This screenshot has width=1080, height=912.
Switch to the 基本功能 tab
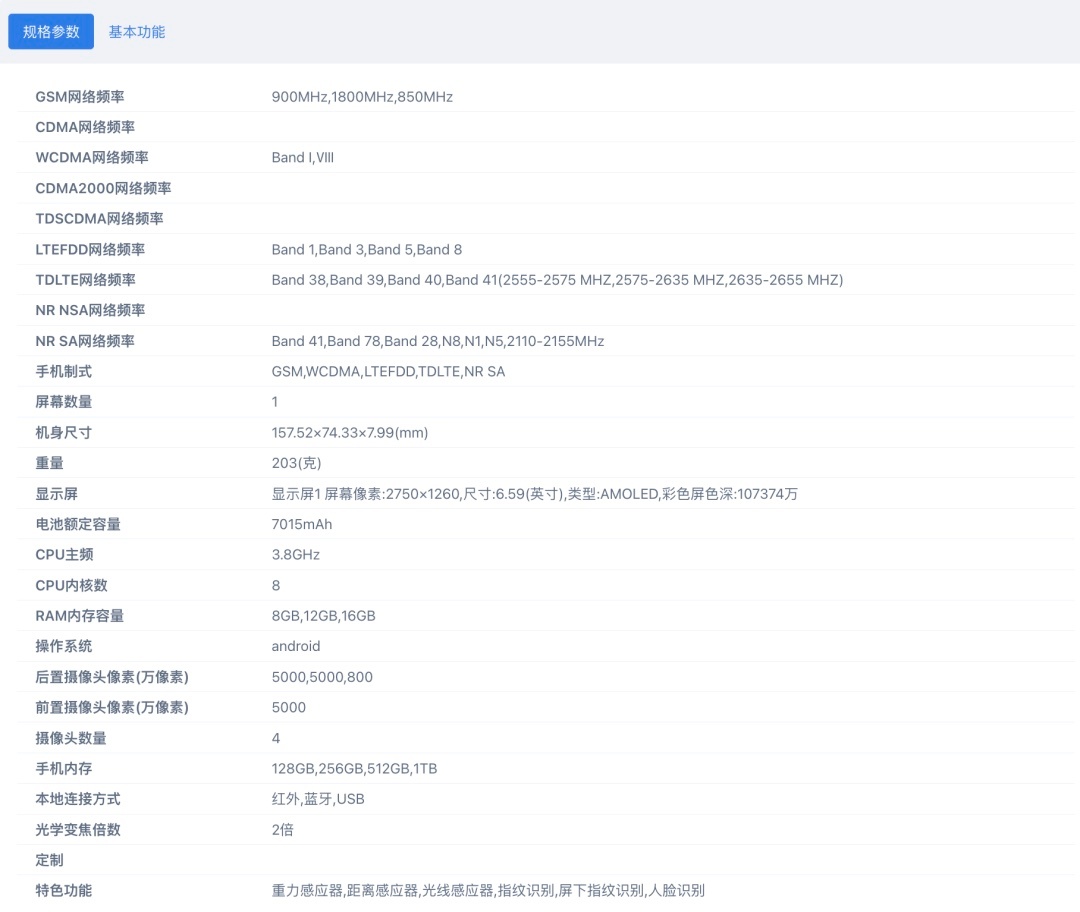(x=136, y=32)
